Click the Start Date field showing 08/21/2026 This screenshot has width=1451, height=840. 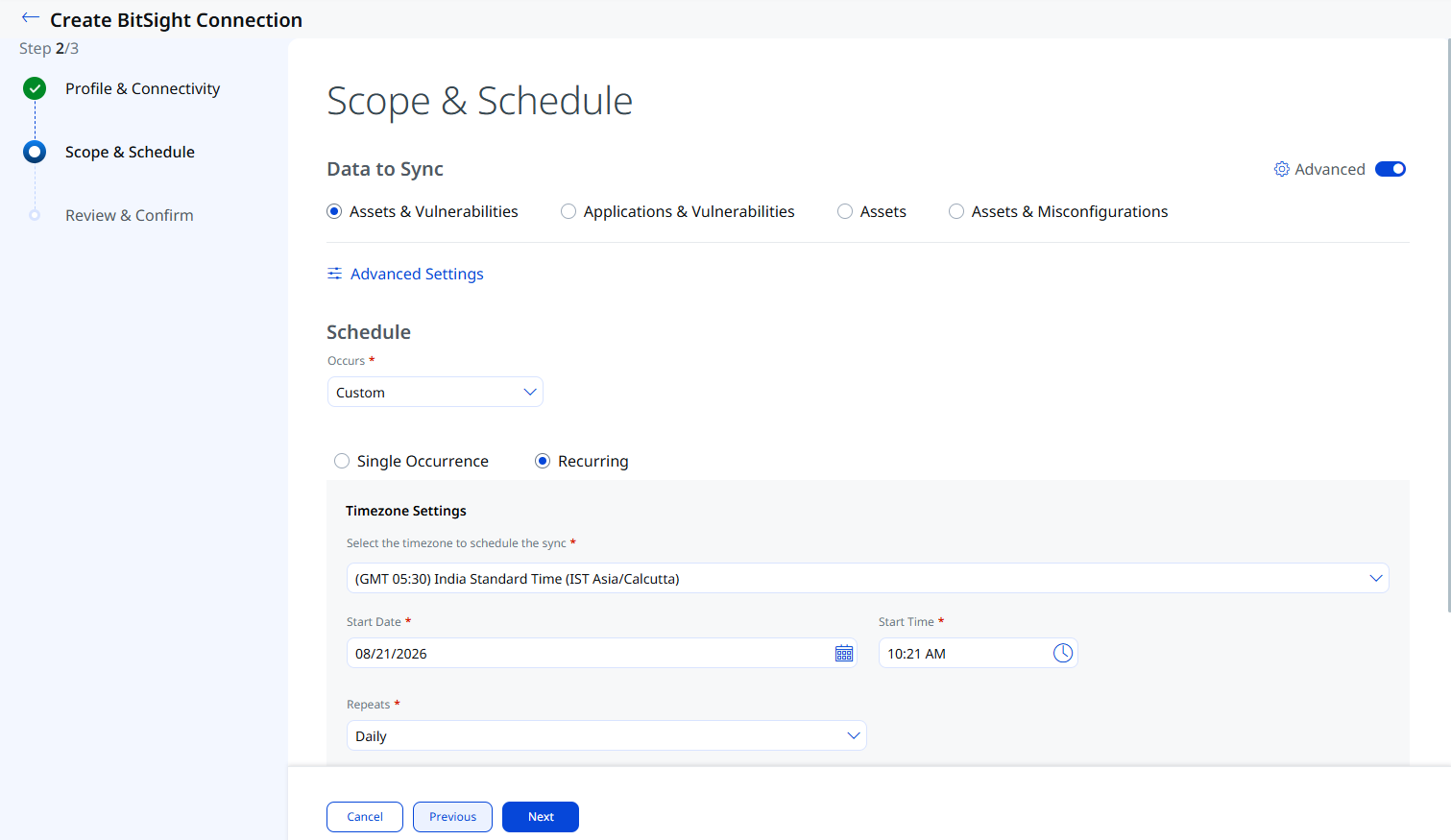click(602, 653)
